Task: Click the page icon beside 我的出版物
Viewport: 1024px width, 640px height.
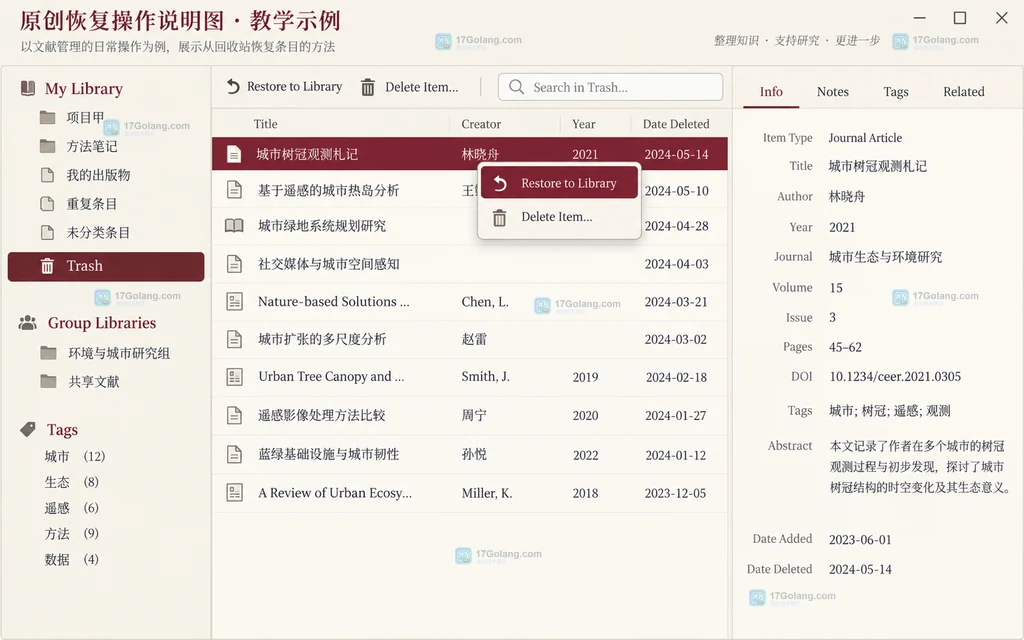Action: tap(47, 175)
